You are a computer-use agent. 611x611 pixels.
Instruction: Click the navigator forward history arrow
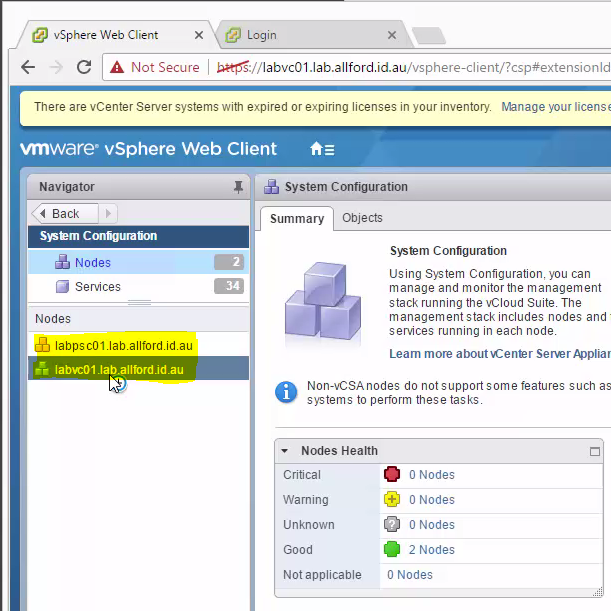pyautogui.click(x=108, y=214)
